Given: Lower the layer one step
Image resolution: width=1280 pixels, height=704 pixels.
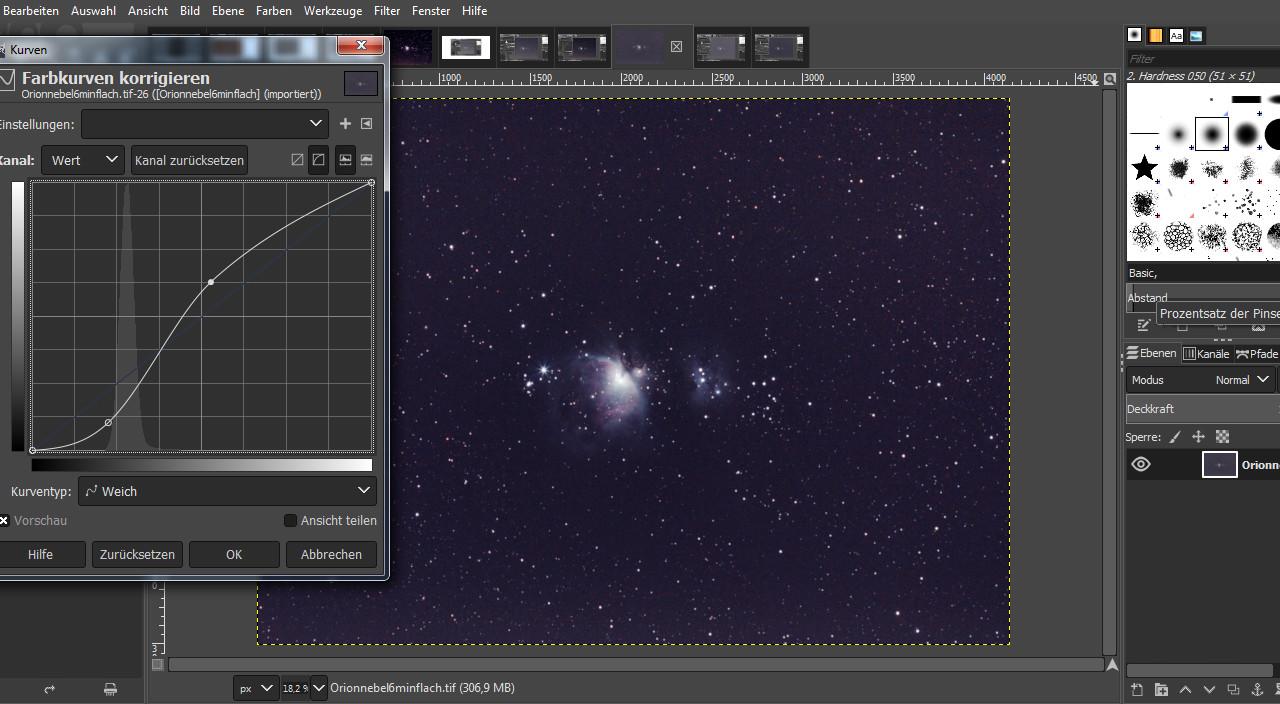Looking at the screenshot, I should point(1209,690).
